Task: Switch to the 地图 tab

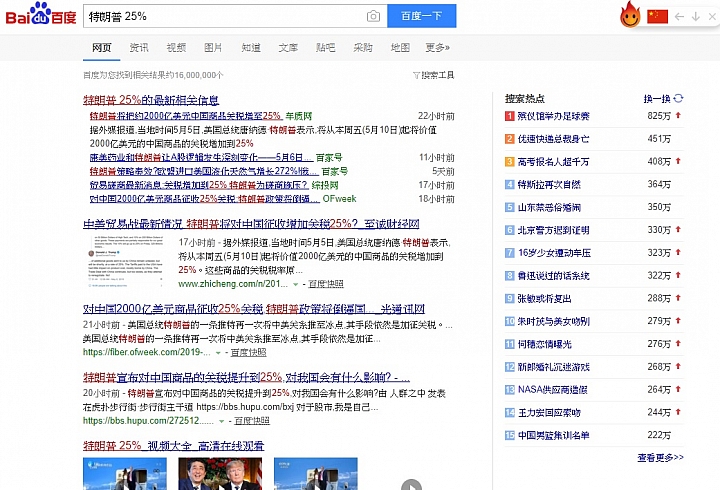Action: click(400, 47)
